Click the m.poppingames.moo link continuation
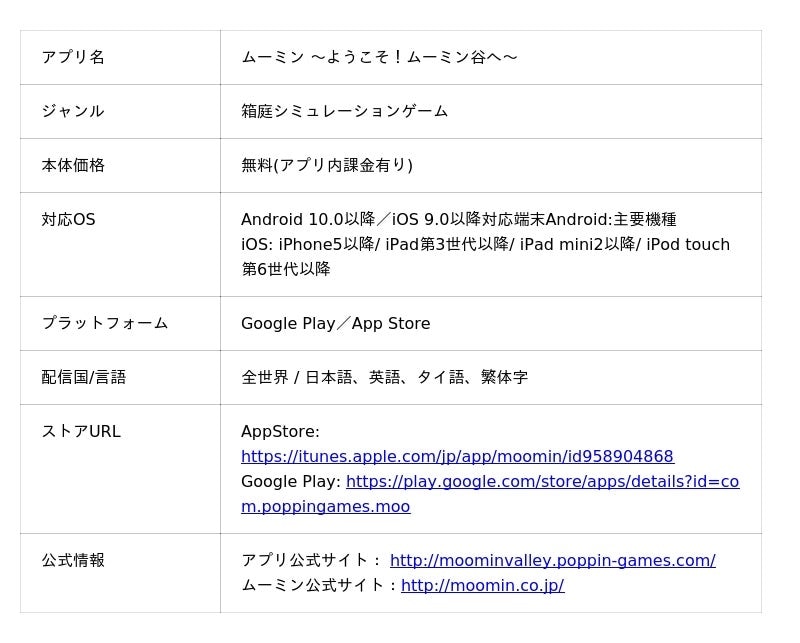The image size is (800, 643). click(326, 506)
